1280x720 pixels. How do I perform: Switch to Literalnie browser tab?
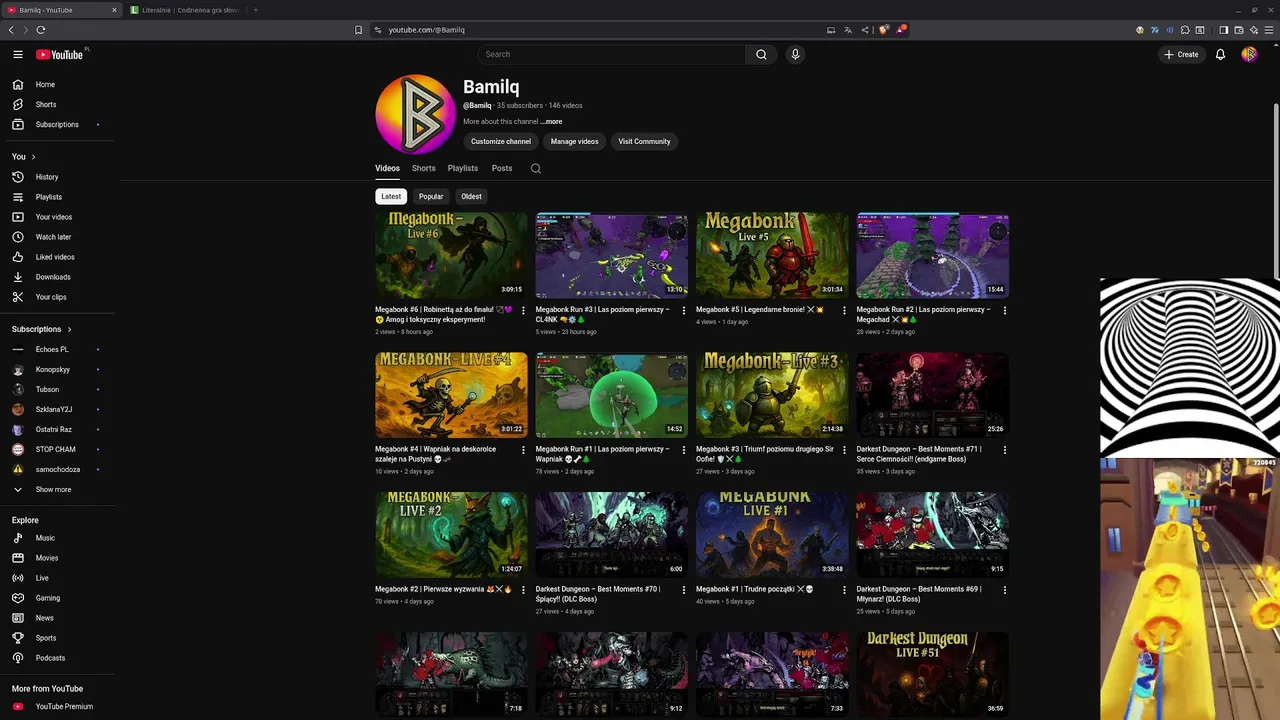[185, 10]
